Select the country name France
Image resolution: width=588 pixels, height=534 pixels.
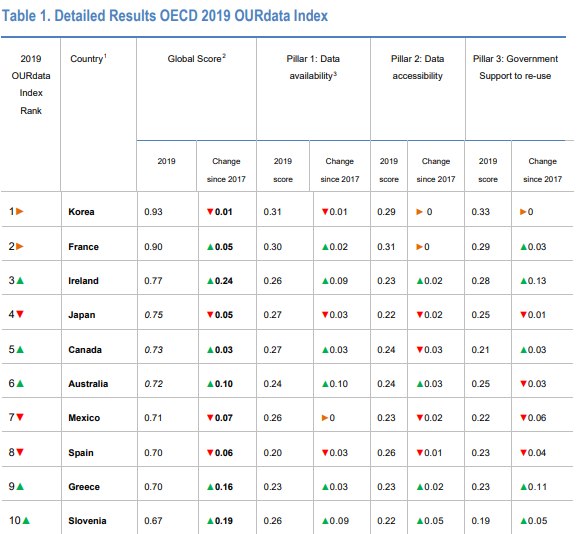pos(83,247)
